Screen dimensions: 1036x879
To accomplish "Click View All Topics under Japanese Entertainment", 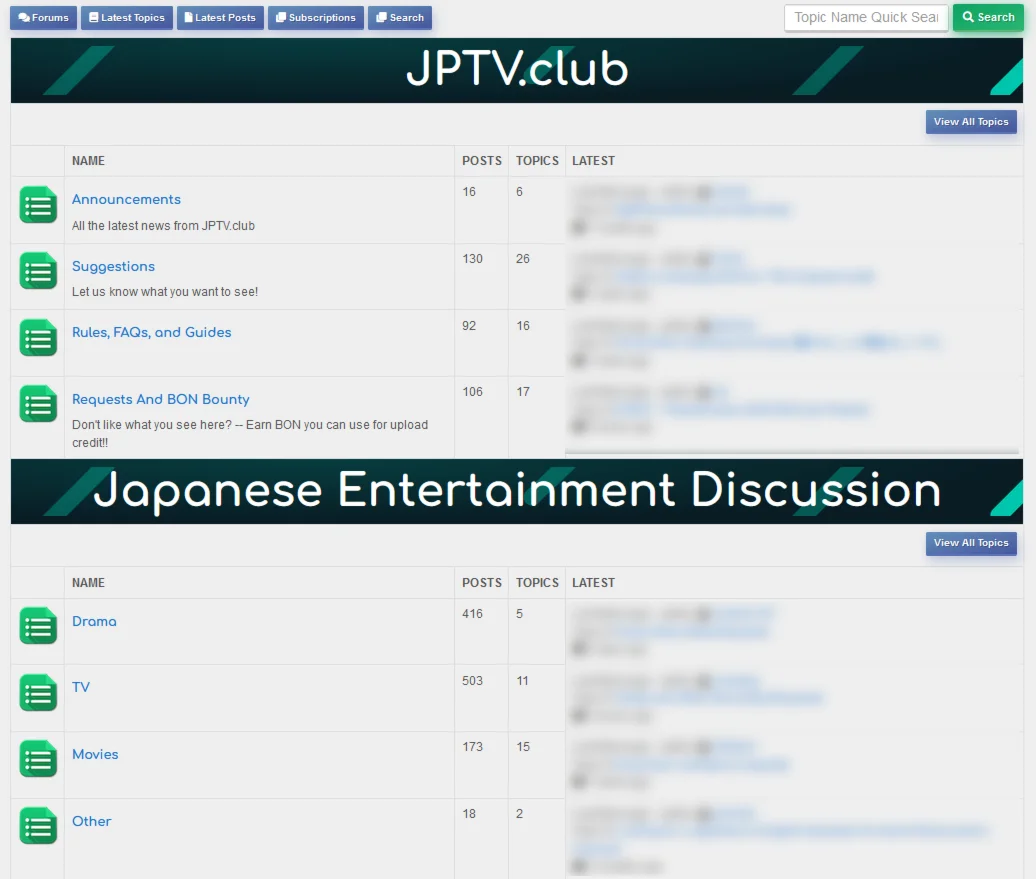I will (x=971, y=543).
